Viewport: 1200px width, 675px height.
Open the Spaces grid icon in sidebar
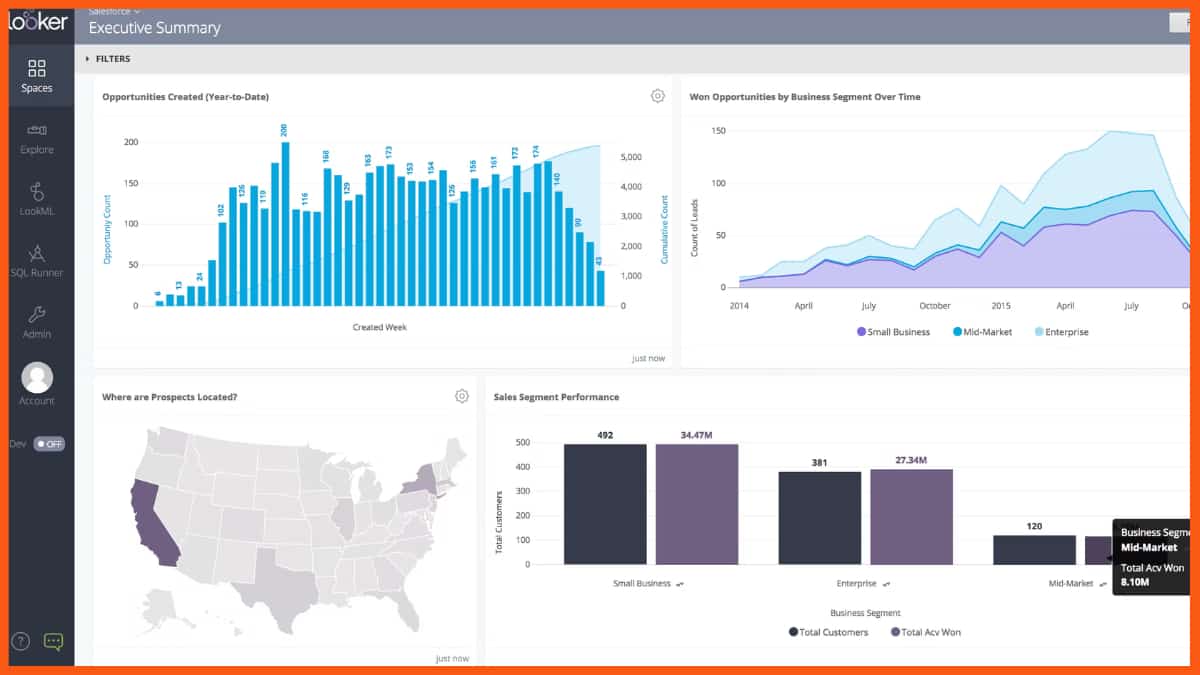point(37,69)
